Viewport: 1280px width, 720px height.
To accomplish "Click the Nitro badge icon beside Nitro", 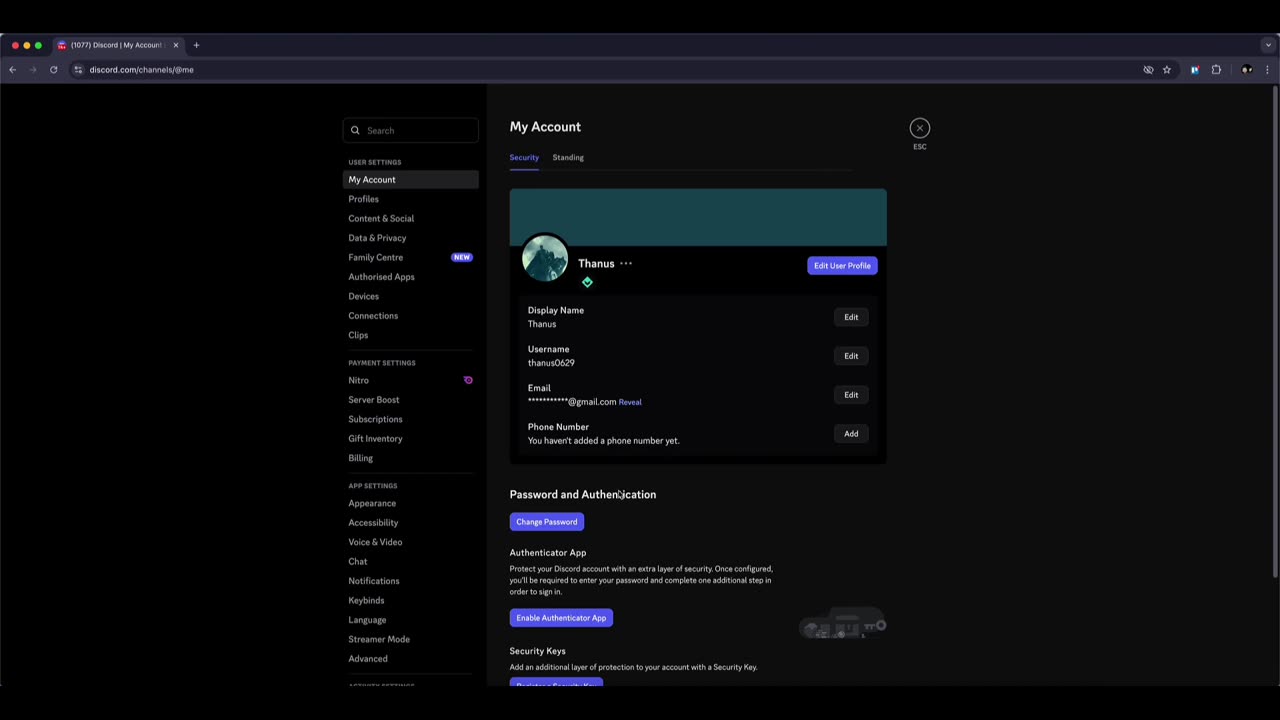I will (468, 380).
